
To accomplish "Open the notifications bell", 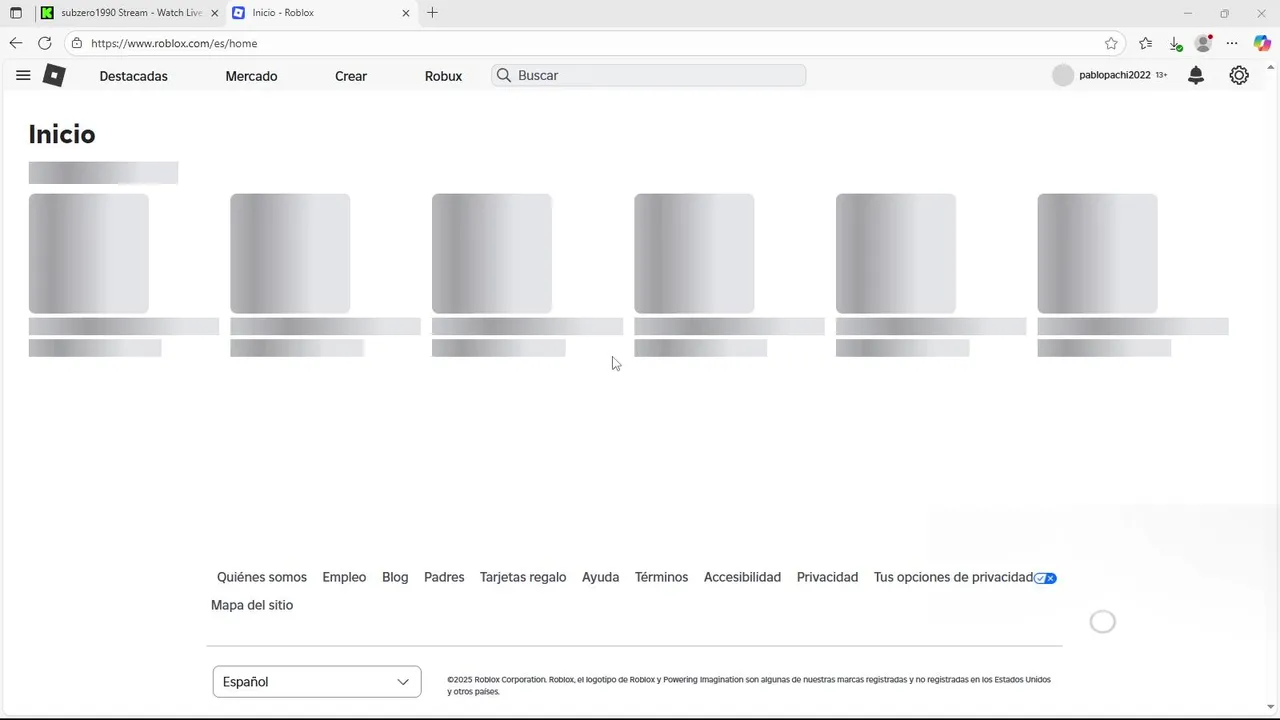I will point(1196,75).
